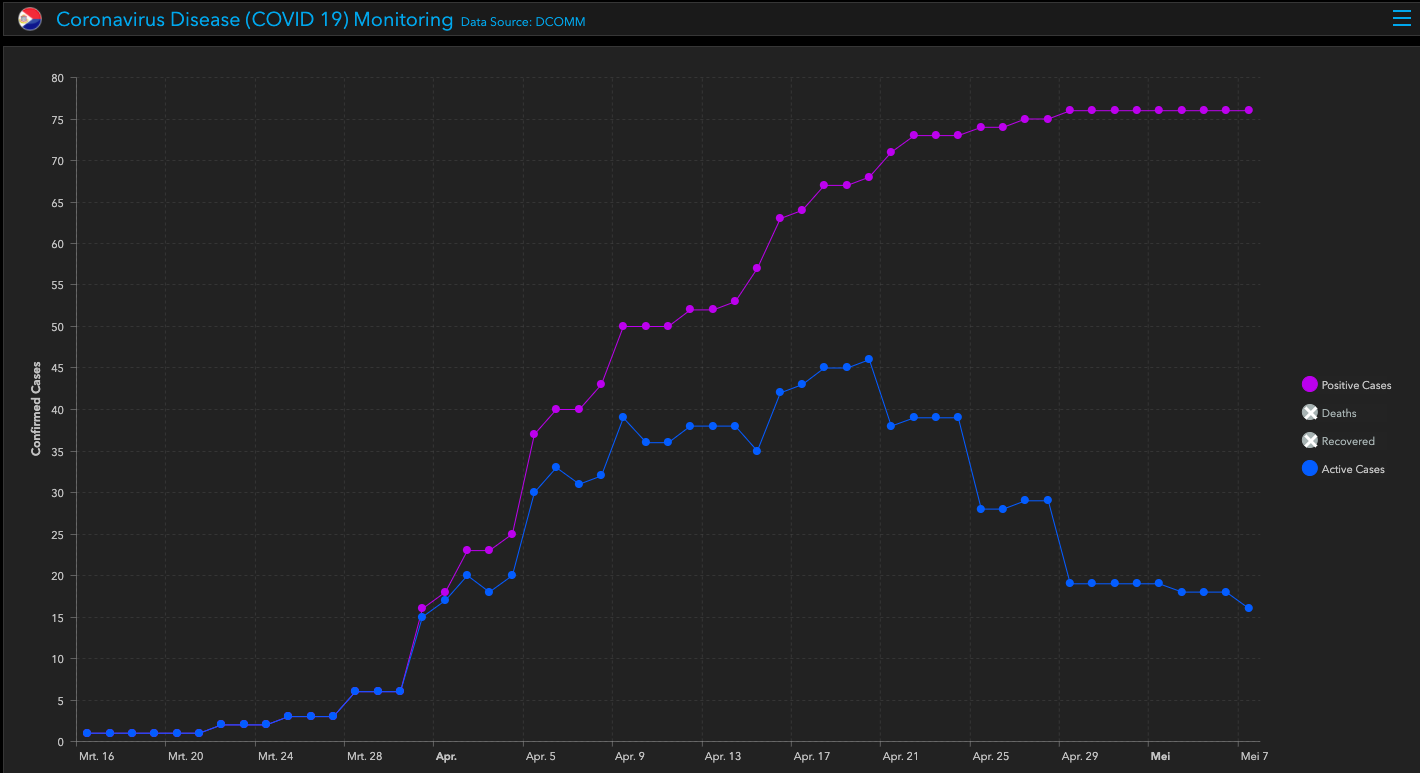1420x773 pixels.
Task: Select the Active Cases point at value 33
Action: tap(556, 467)
